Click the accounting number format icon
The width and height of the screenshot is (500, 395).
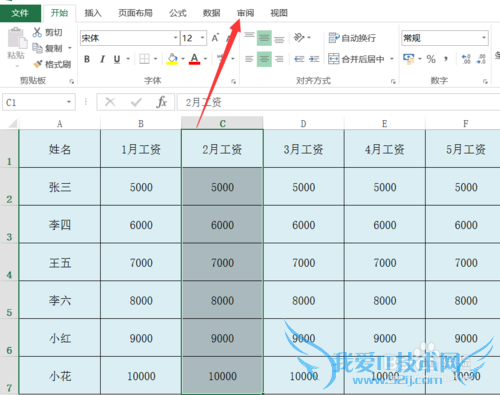point(408,59)
